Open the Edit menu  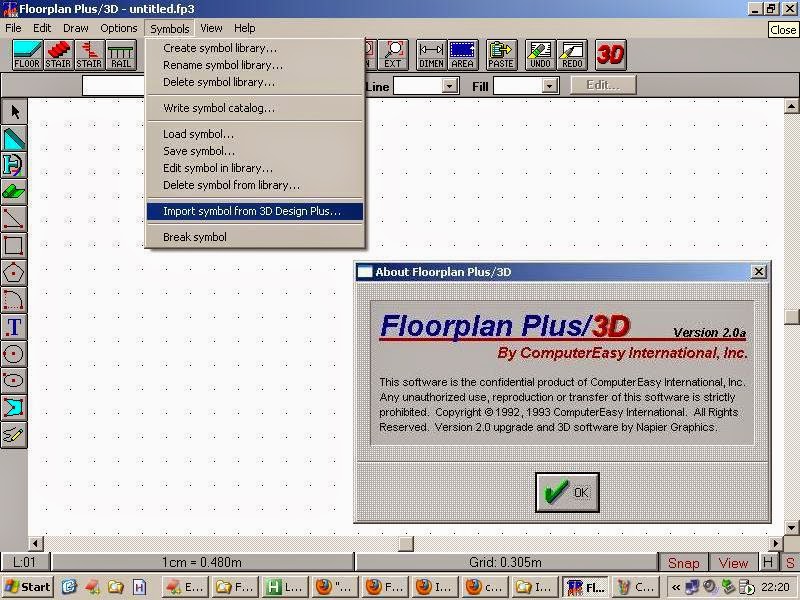42,28
